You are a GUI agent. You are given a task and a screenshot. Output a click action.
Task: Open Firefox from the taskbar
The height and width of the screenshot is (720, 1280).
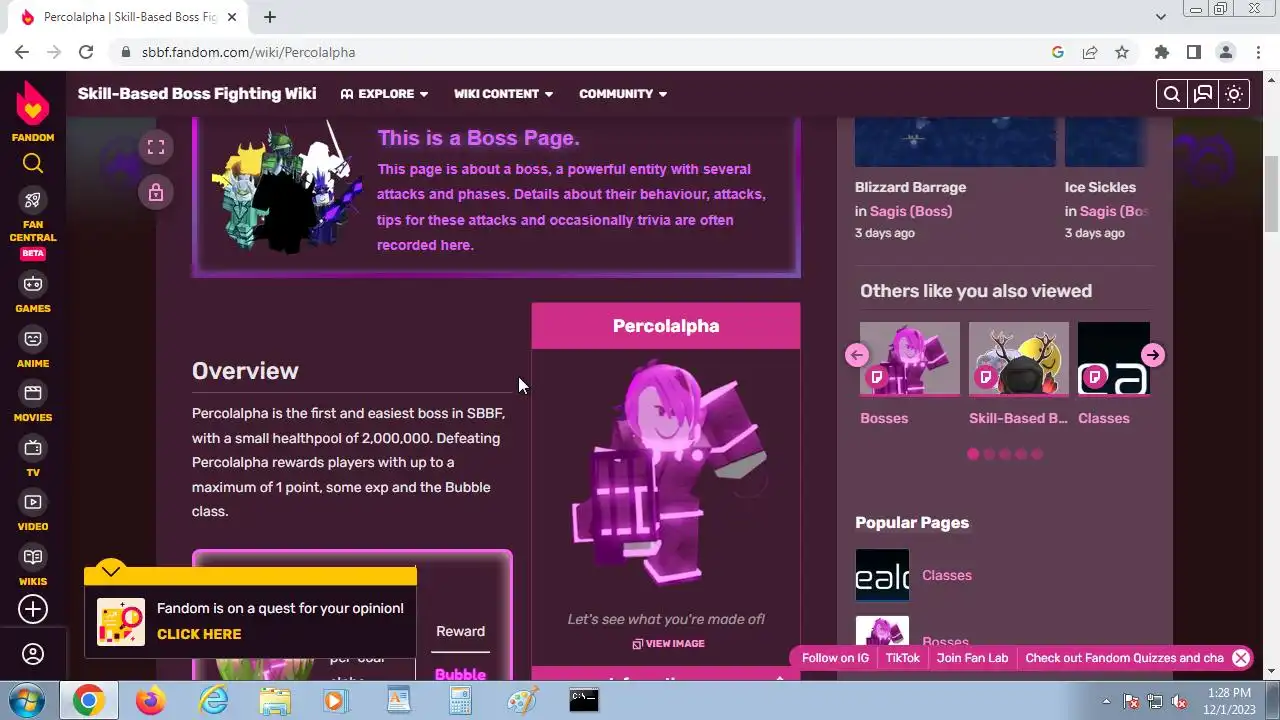[x=150, y=701]
